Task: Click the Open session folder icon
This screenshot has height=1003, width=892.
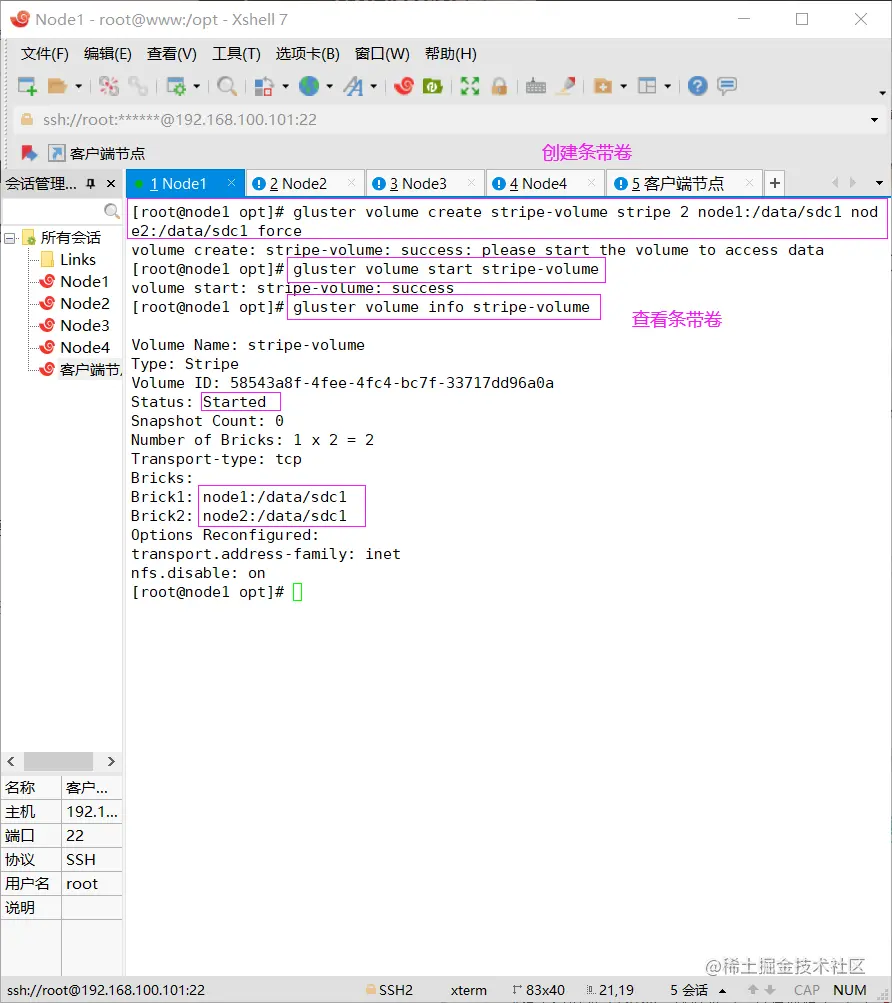Action: pyautogui.click(x=58, y=86)
